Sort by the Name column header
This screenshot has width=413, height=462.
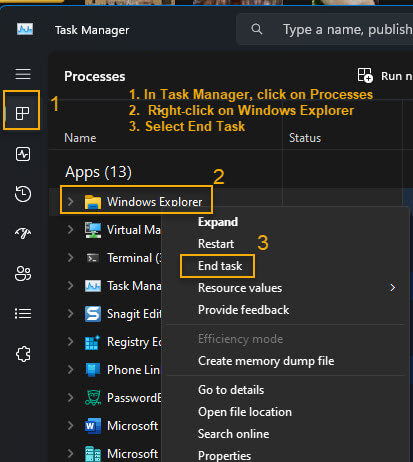[x=80, y=138]
